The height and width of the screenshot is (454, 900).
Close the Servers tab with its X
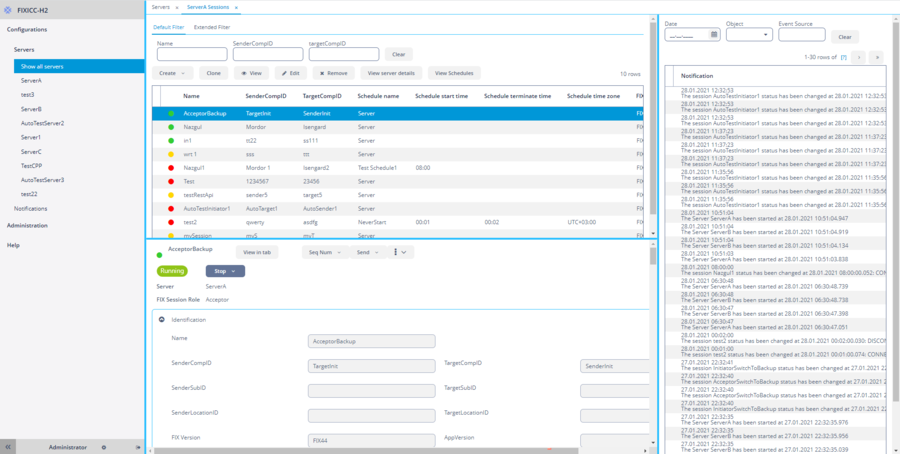[176, 7]
